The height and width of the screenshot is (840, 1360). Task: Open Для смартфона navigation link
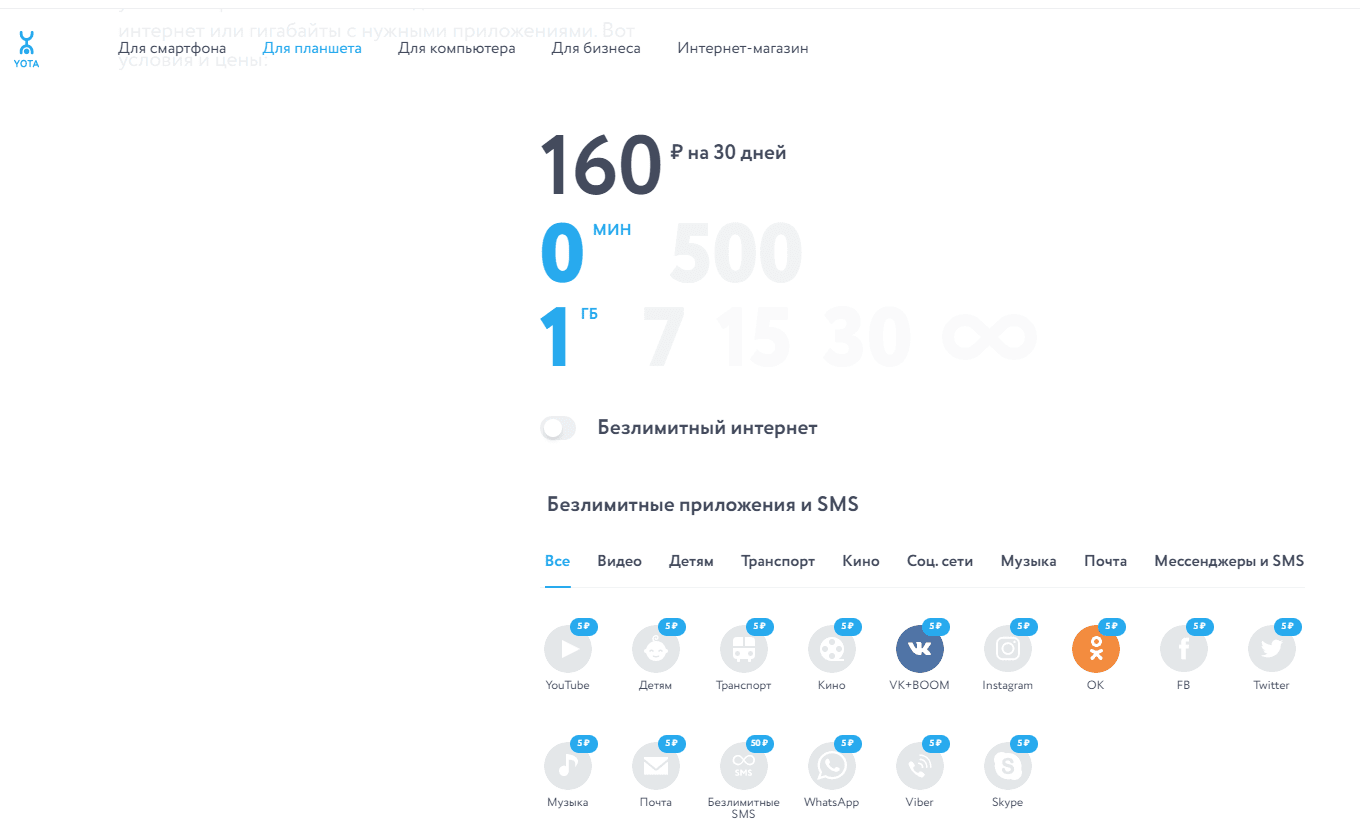tap(172, 48)
